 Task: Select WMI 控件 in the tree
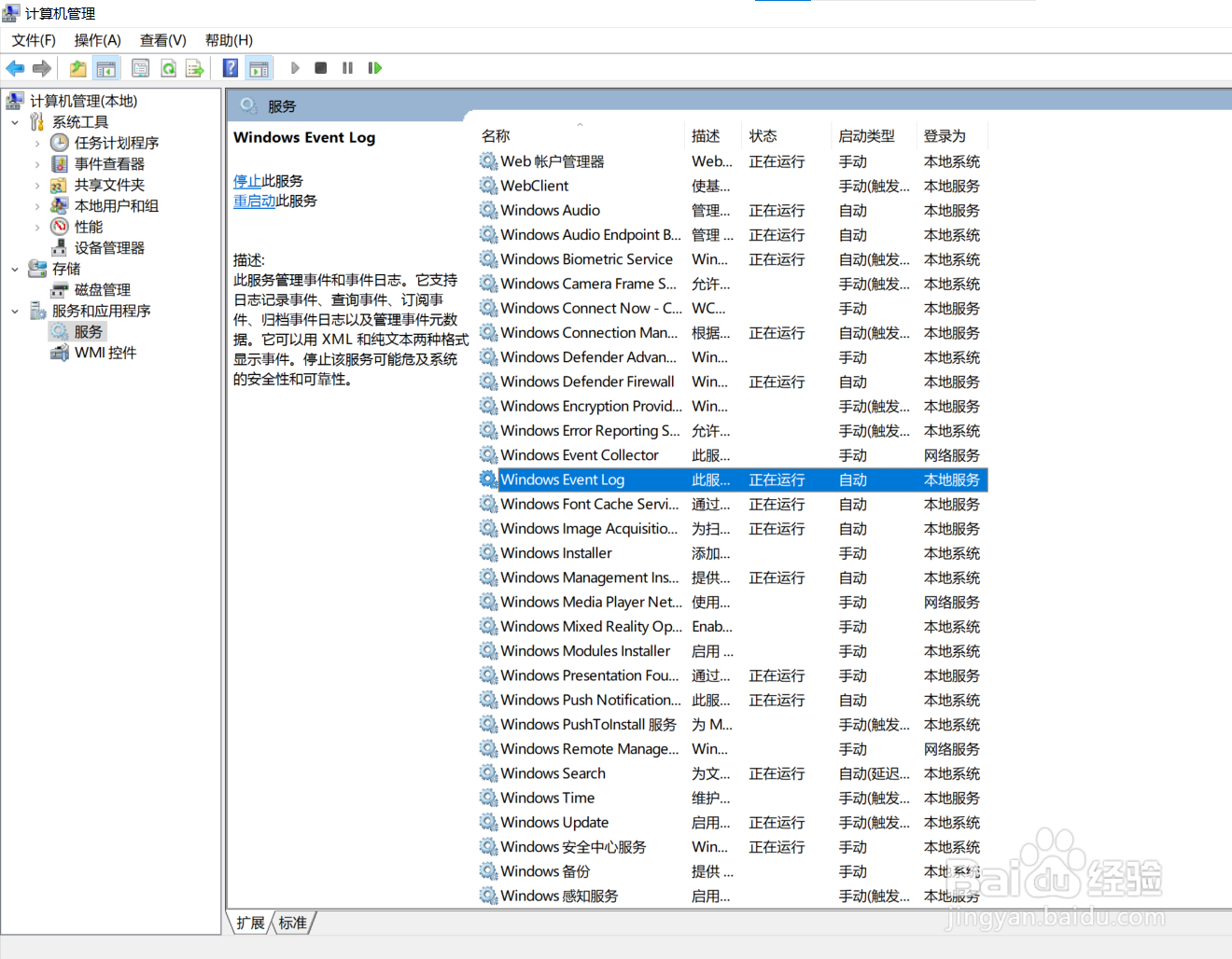tap(105, 353)
